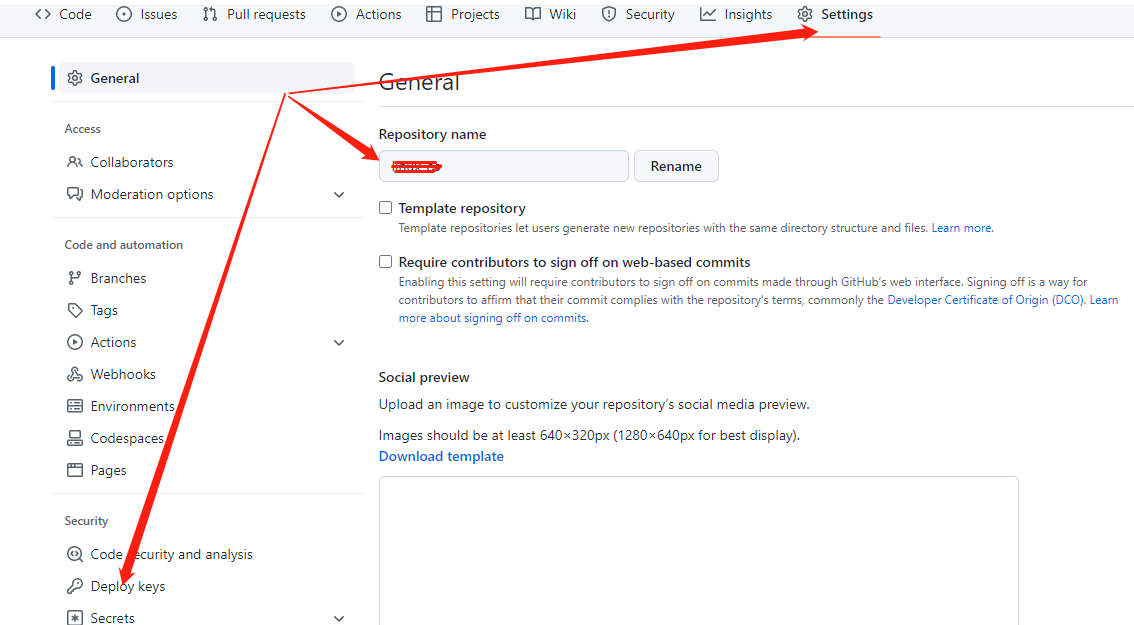Click the Codespaces icon in sidebar
Image resolution: width=1134 pixels, height=625 pixels.
(75, 438)
